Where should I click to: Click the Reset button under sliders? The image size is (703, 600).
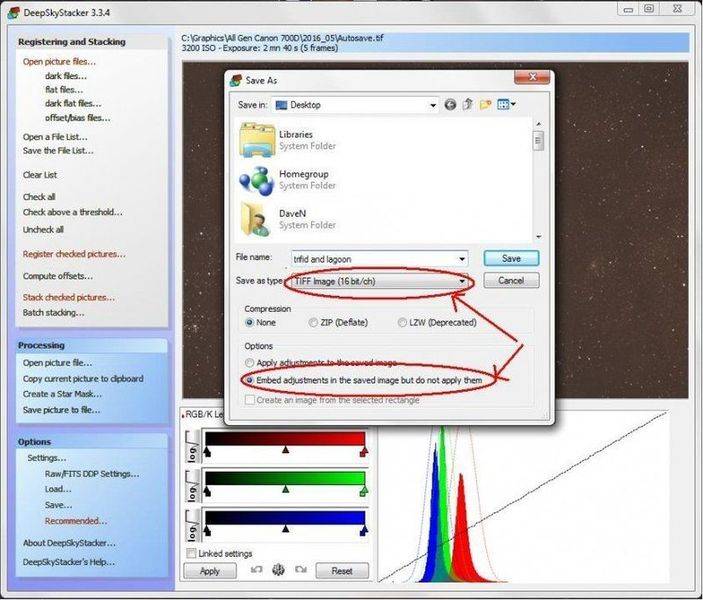click(x=341, y=571)
